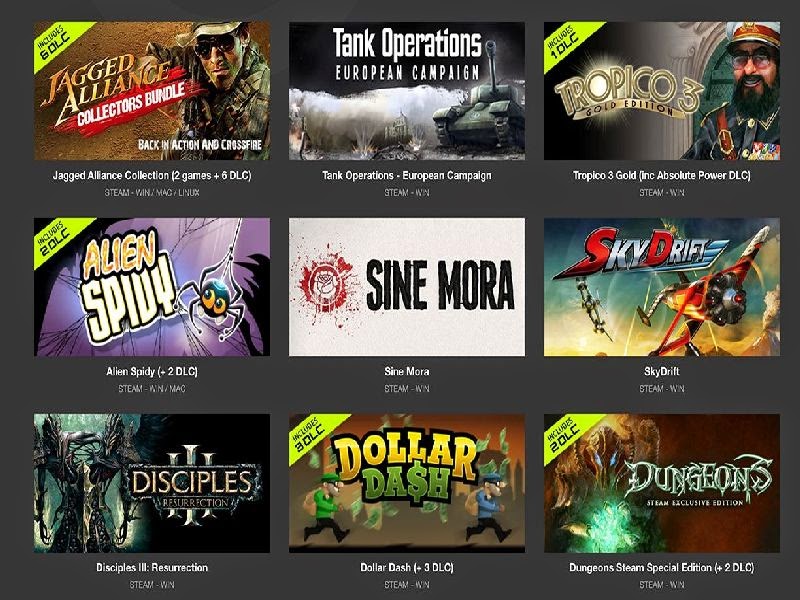
Task: Open the Dungeons Steam Exclusive Edition artwork
Action: (662, 483)
